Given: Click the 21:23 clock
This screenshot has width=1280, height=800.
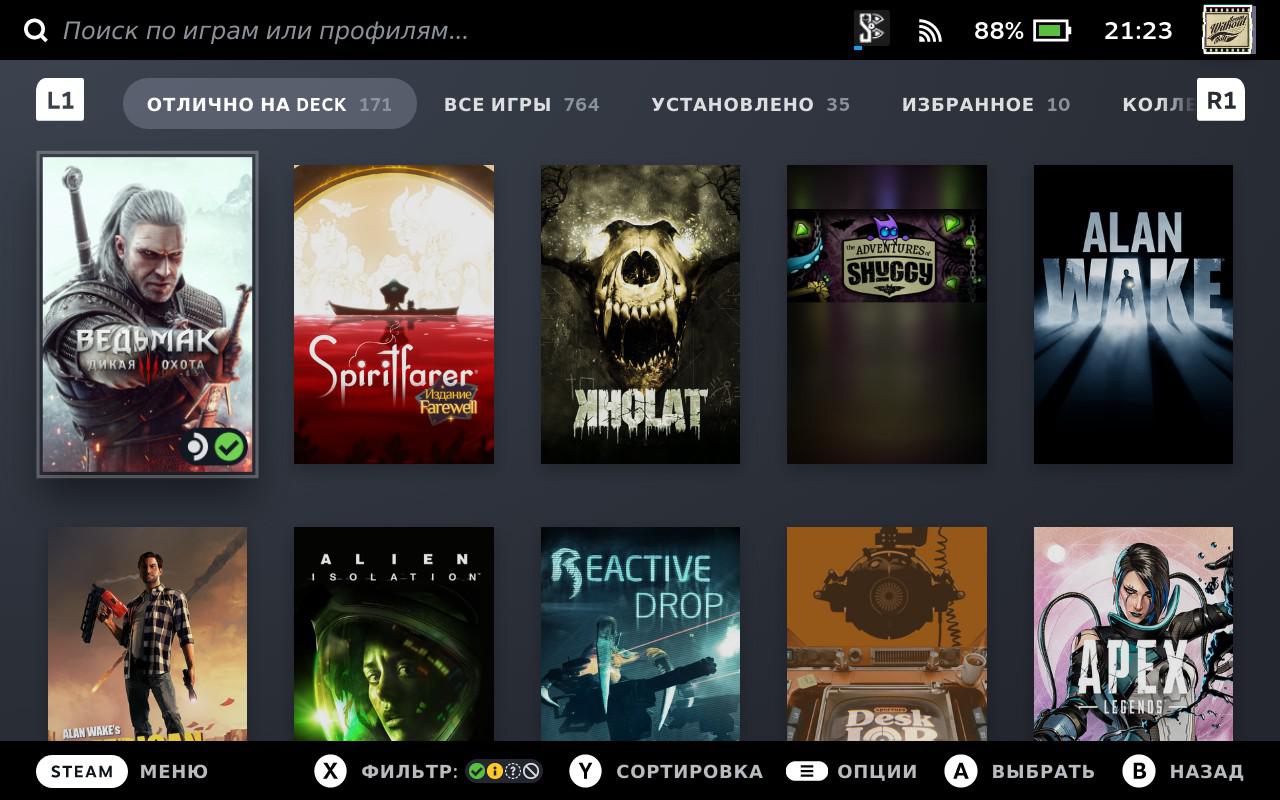Looking at the screenshot, I should [x=1138, y=31].
